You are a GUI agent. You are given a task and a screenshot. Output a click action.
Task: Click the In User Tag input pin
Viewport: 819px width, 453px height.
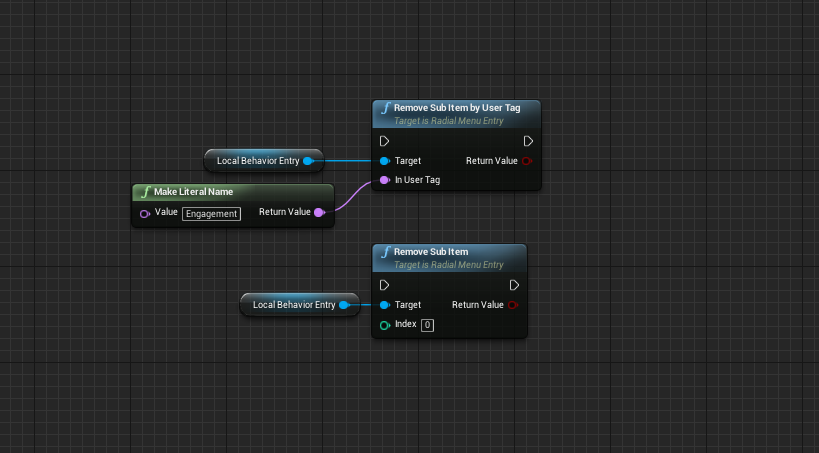coord(384,180)
